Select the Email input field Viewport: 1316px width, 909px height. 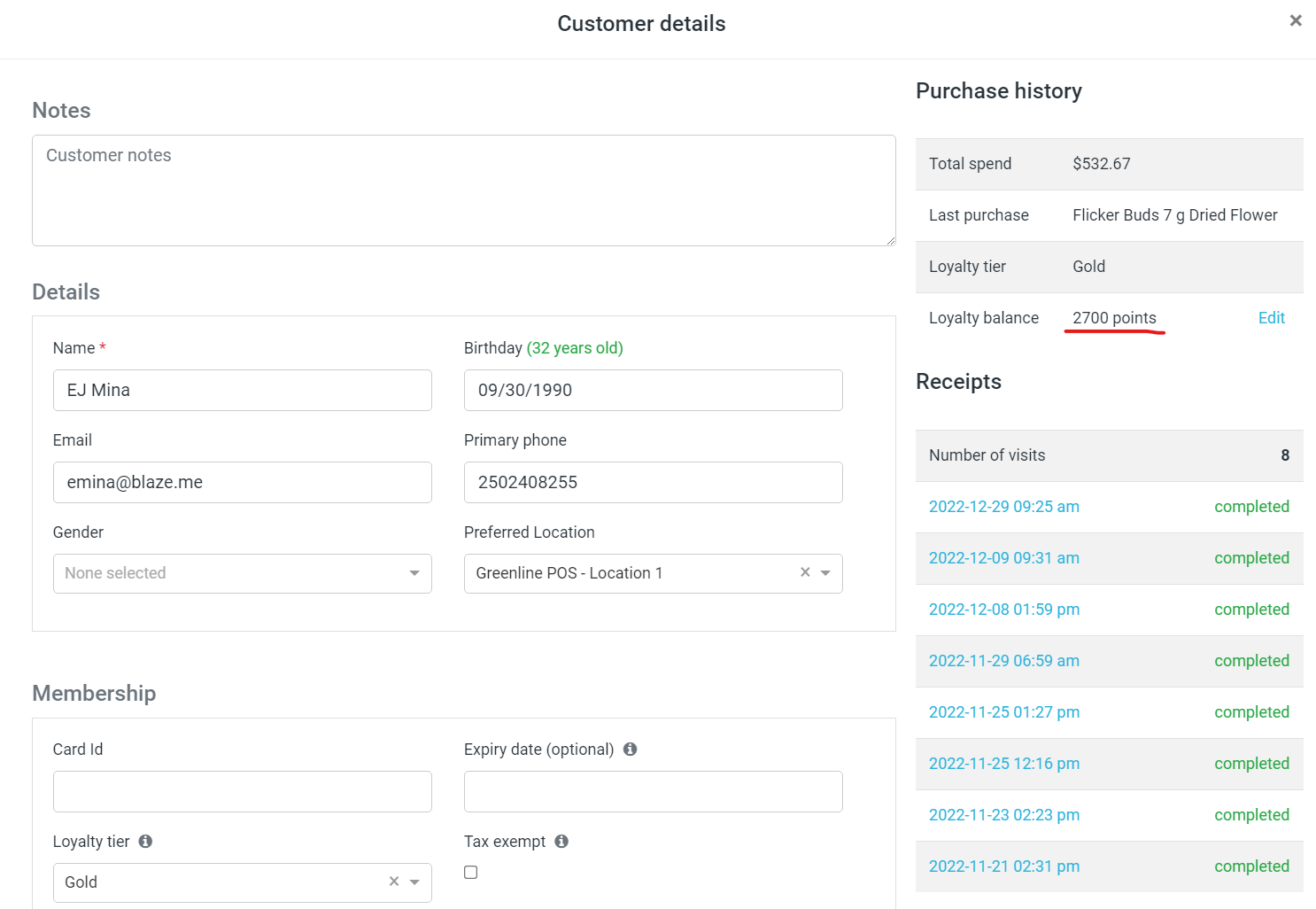pos(242,483)
